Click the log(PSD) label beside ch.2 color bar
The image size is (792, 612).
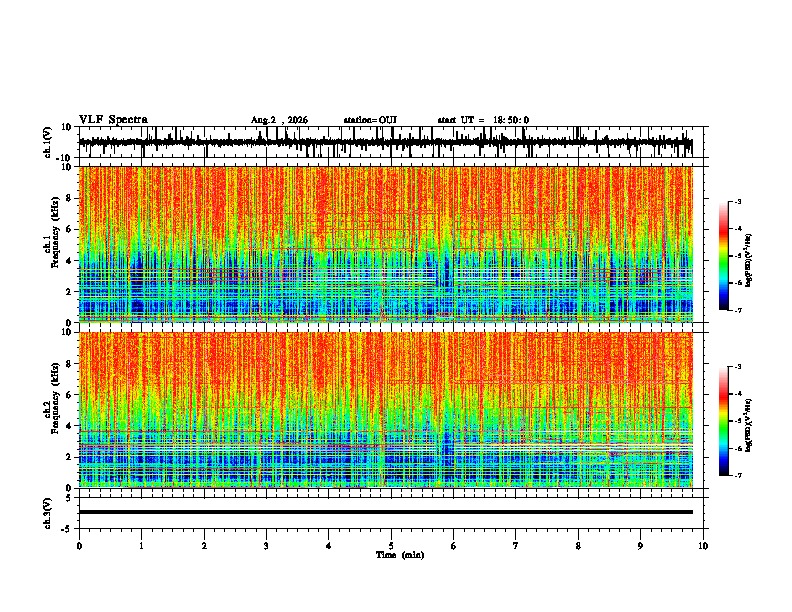748,425
